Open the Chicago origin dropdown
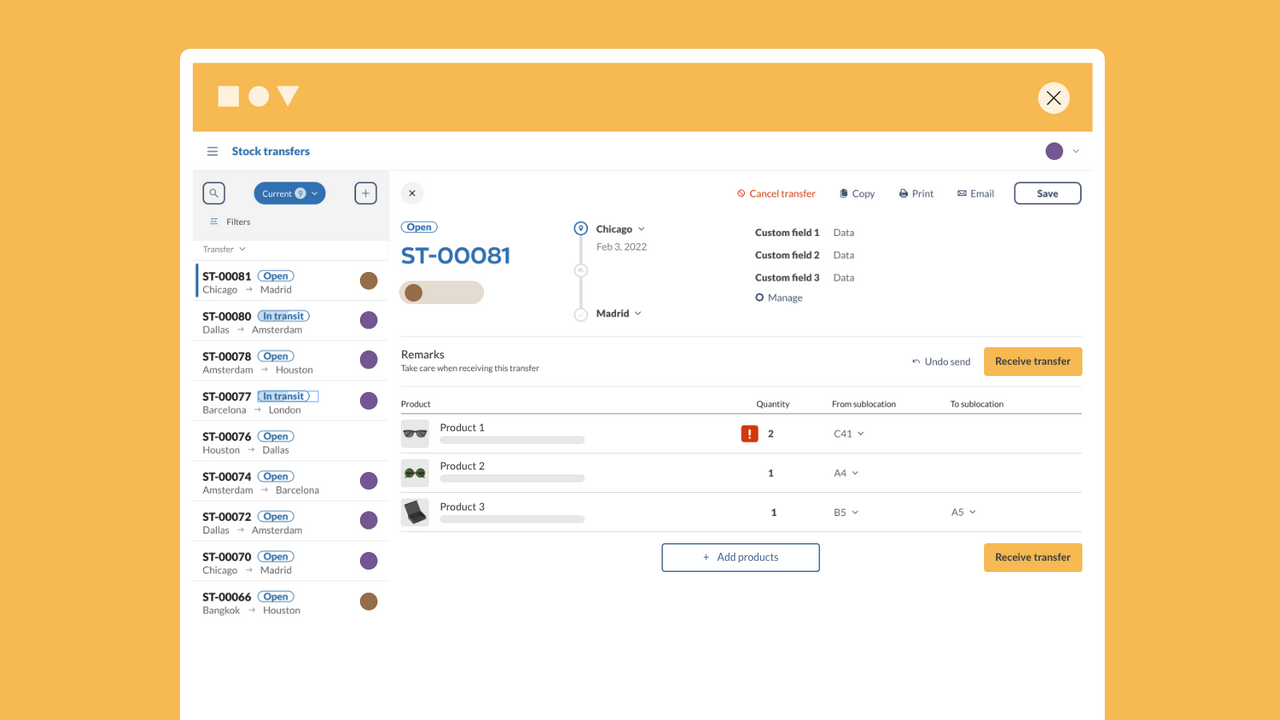 [621, 229]
